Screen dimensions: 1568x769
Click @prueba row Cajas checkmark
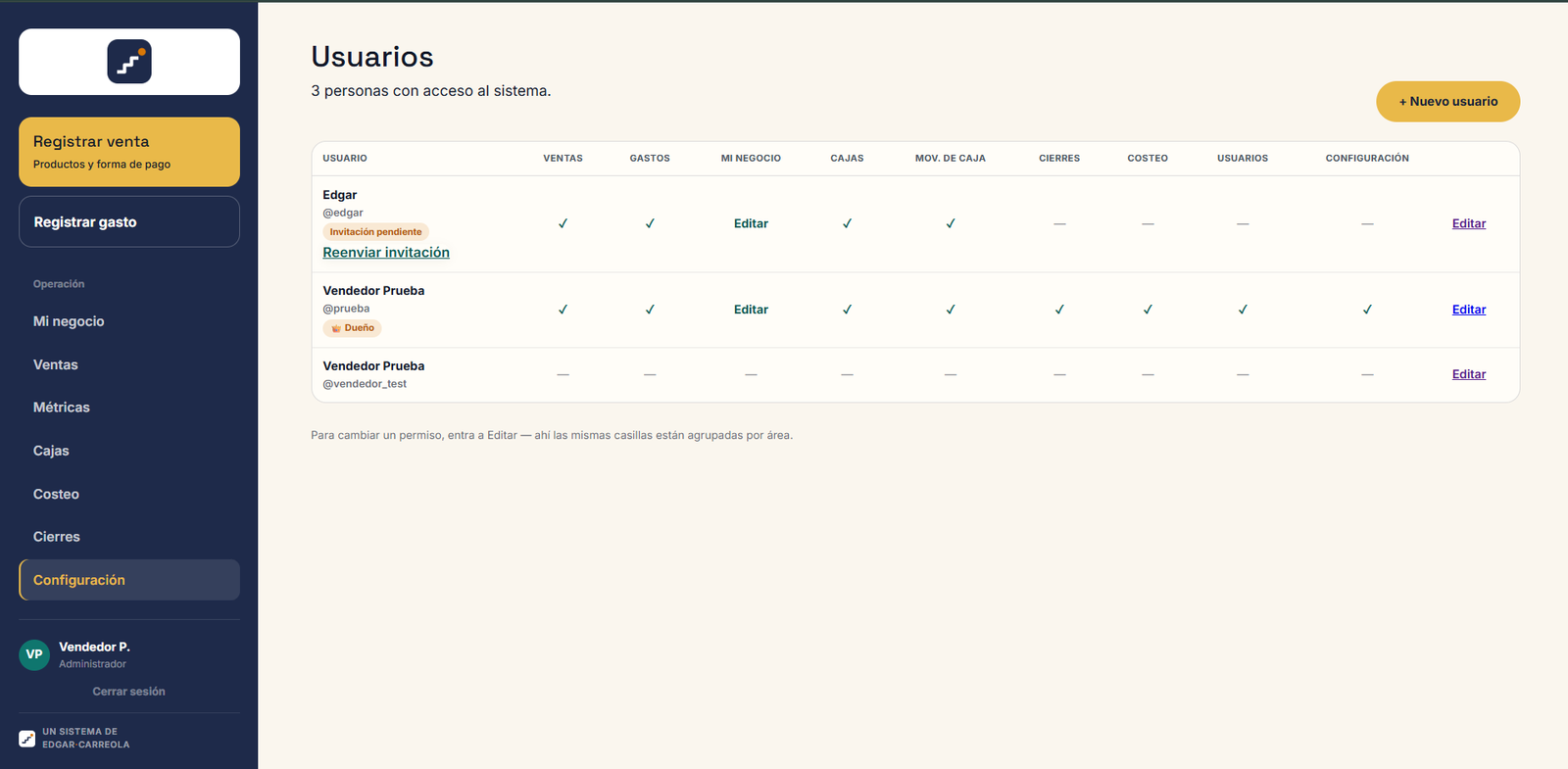point(847,310)
